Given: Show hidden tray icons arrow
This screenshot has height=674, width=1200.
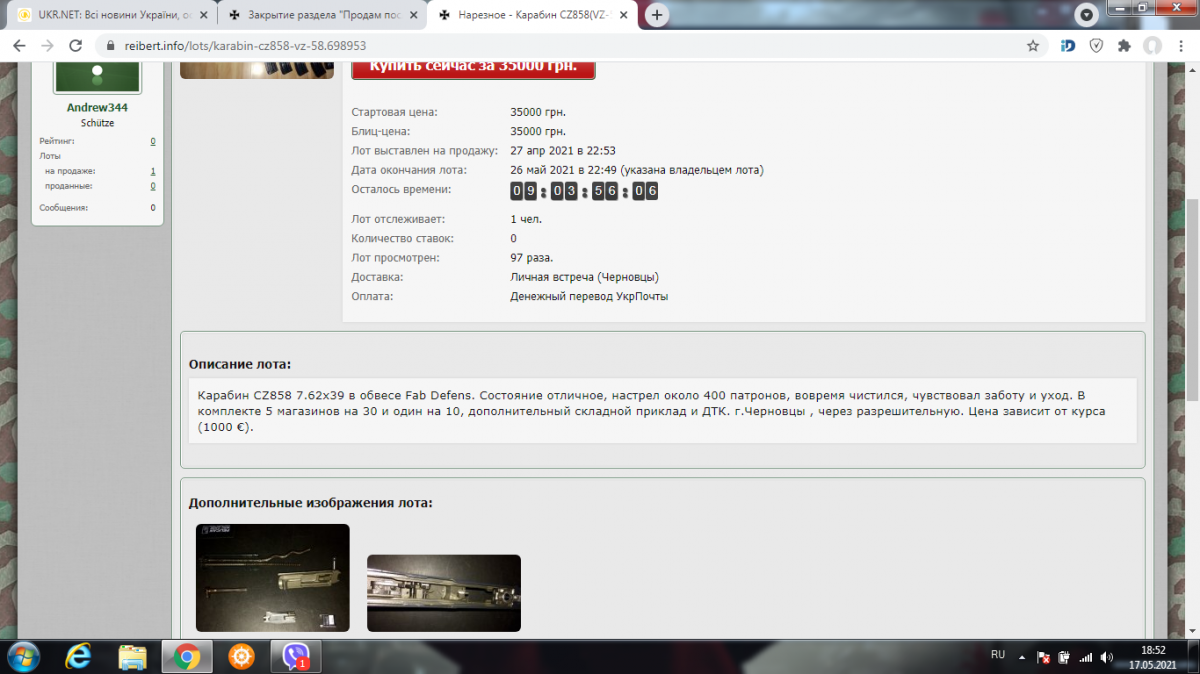Looking at the screenshot, I should (1022, 657).
